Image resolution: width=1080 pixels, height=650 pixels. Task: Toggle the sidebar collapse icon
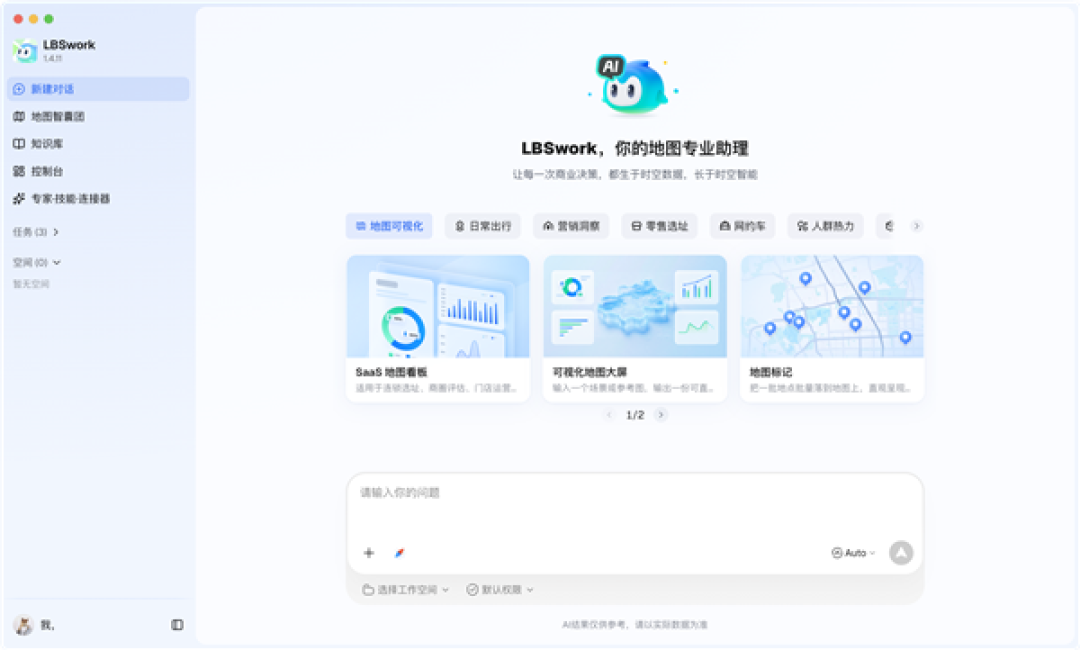[177, 625]
